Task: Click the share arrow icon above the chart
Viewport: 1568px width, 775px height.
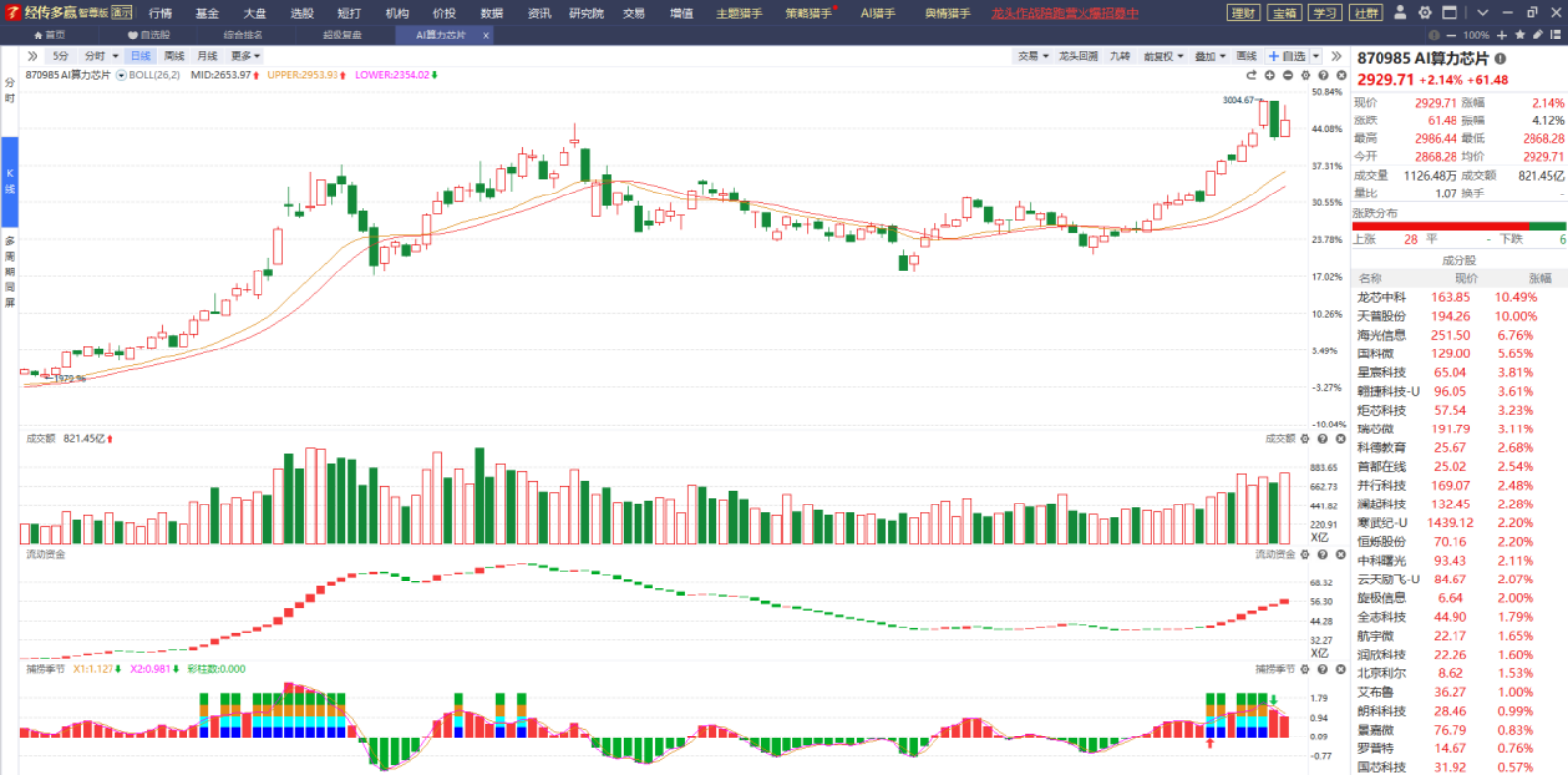Action: [1251, 75]
